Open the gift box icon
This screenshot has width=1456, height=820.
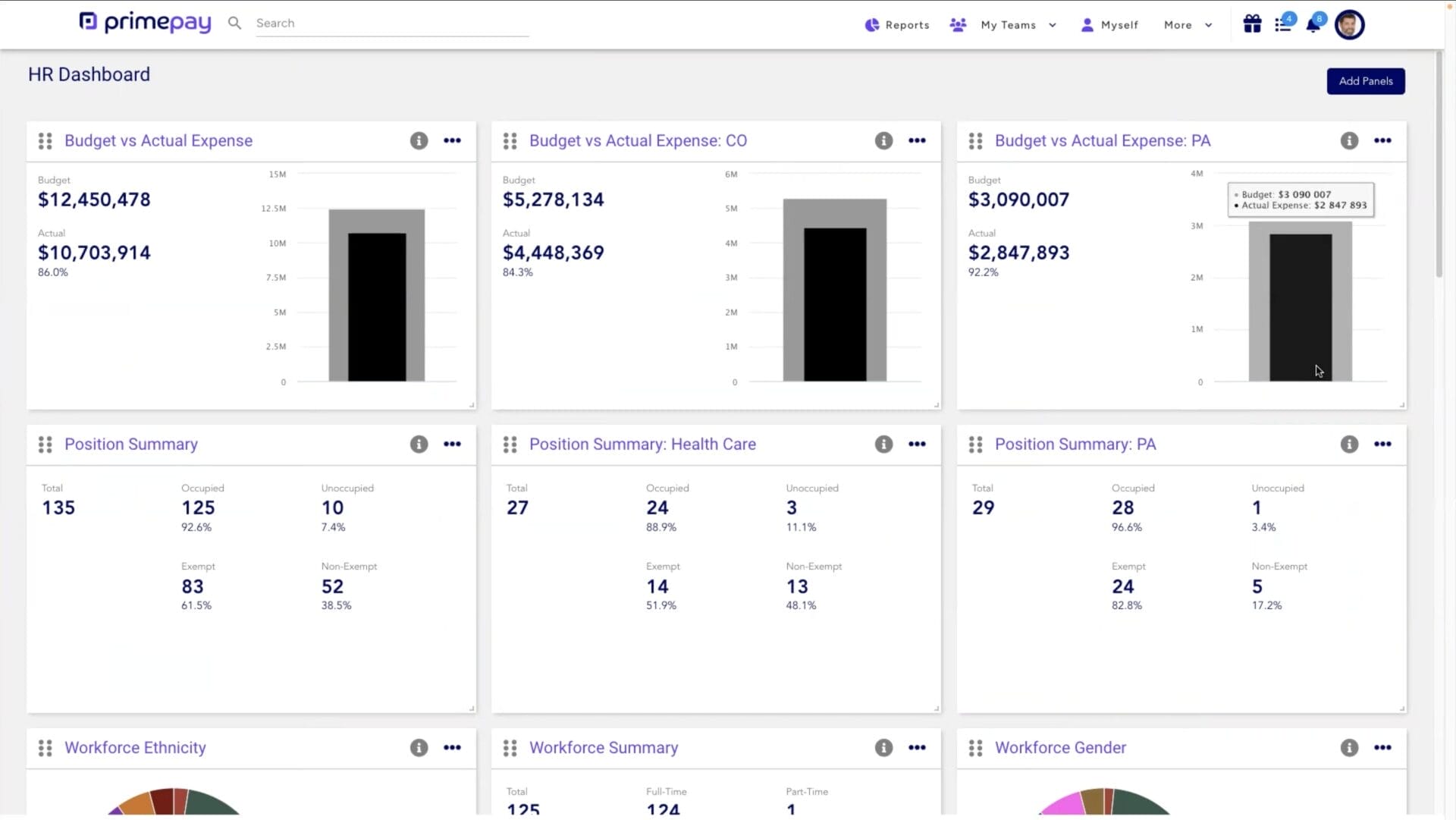[1252, 24]
